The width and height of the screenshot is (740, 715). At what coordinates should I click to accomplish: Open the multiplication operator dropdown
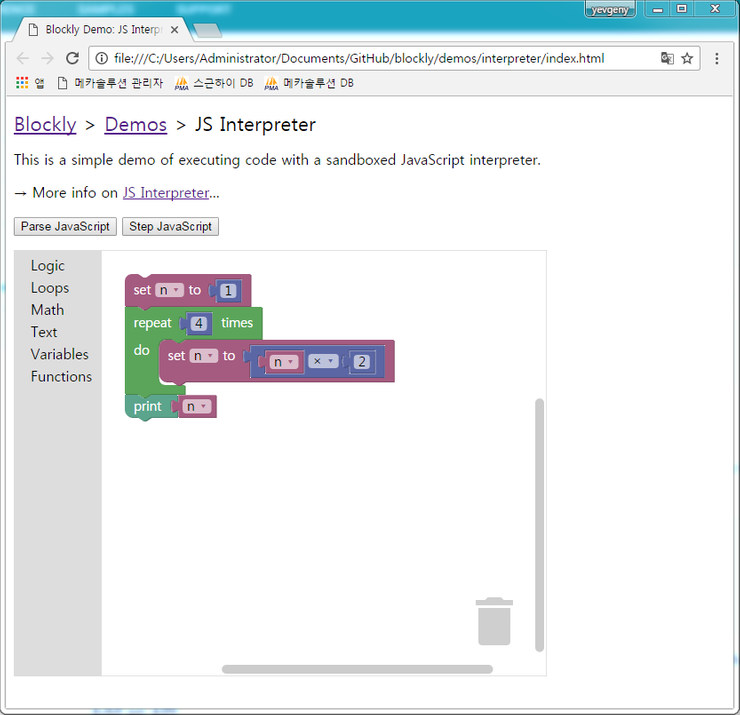click(x=323, y=361)
